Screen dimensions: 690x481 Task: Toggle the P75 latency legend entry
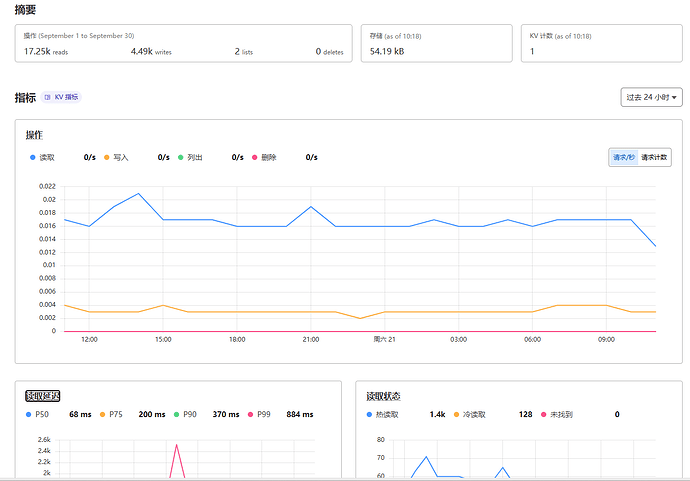point(111,415)
